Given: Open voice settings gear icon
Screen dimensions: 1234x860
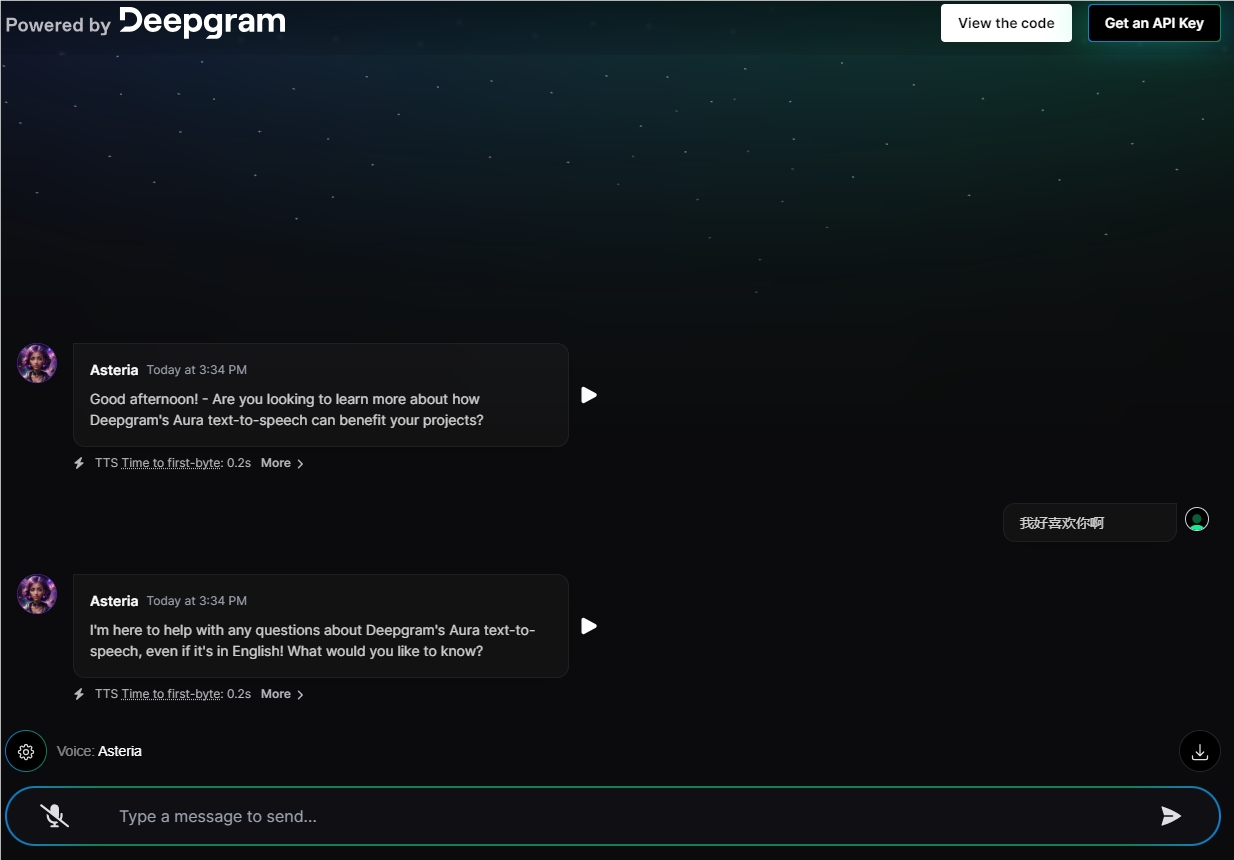Looking at the screenshot, I should (26, 752).
